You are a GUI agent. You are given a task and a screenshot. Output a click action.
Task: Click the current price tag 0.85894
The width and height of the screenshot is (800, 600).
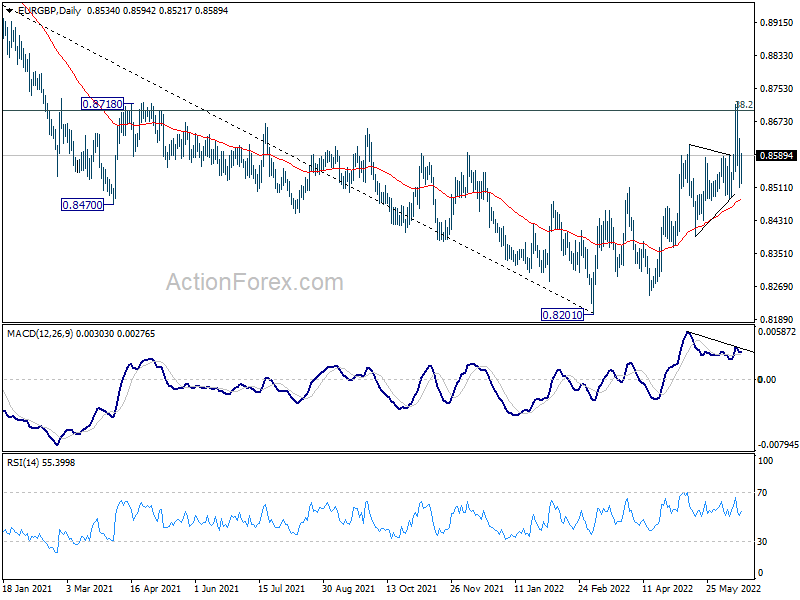click(777, 156)
